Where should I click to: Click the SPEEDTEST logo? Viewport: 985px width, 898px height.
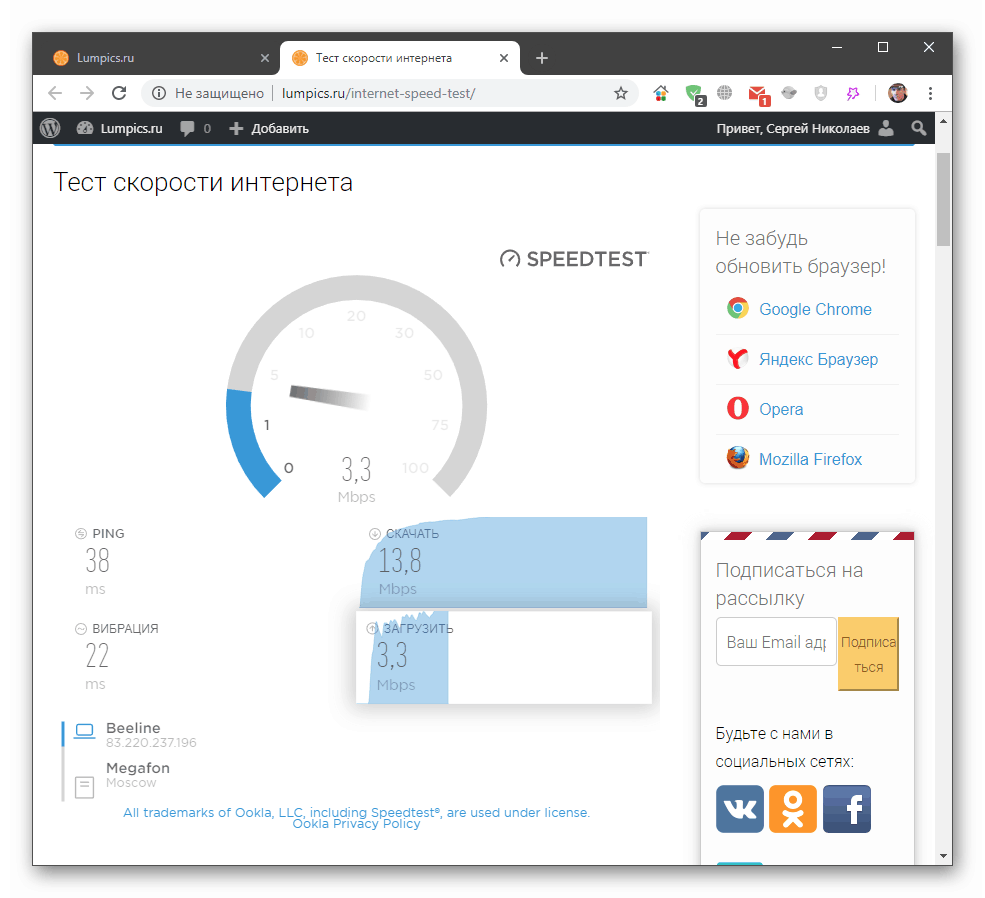click(574, 259)
